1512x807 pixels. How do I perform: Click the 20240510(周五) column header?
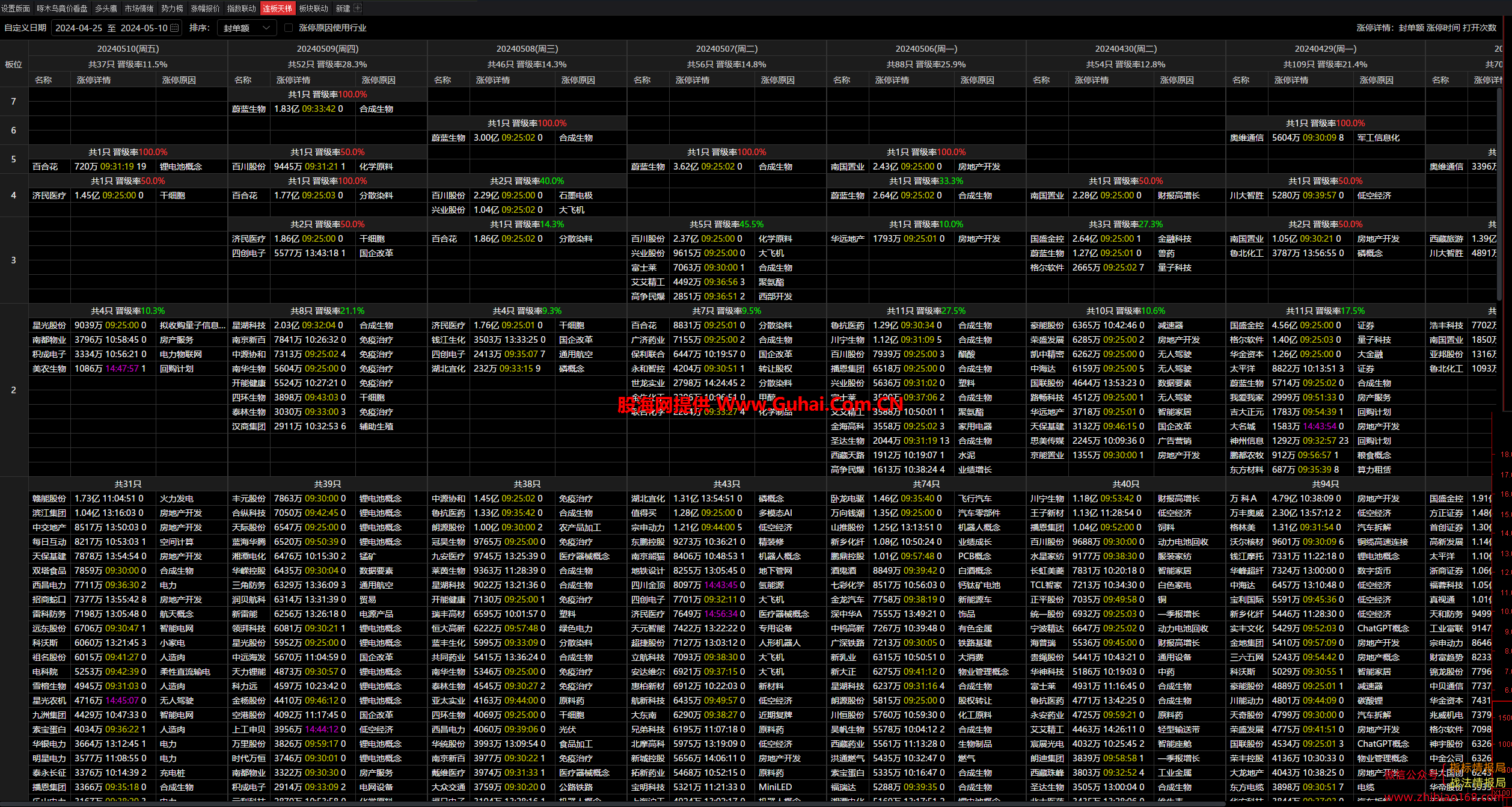tap(128, 49)
